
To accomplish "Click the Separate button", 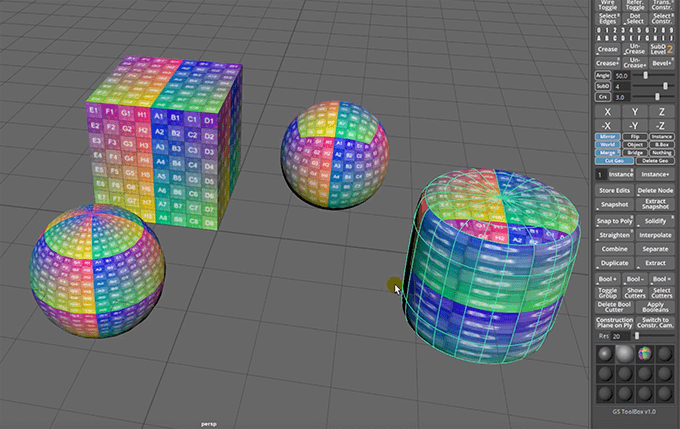I will tap(655, 249).
